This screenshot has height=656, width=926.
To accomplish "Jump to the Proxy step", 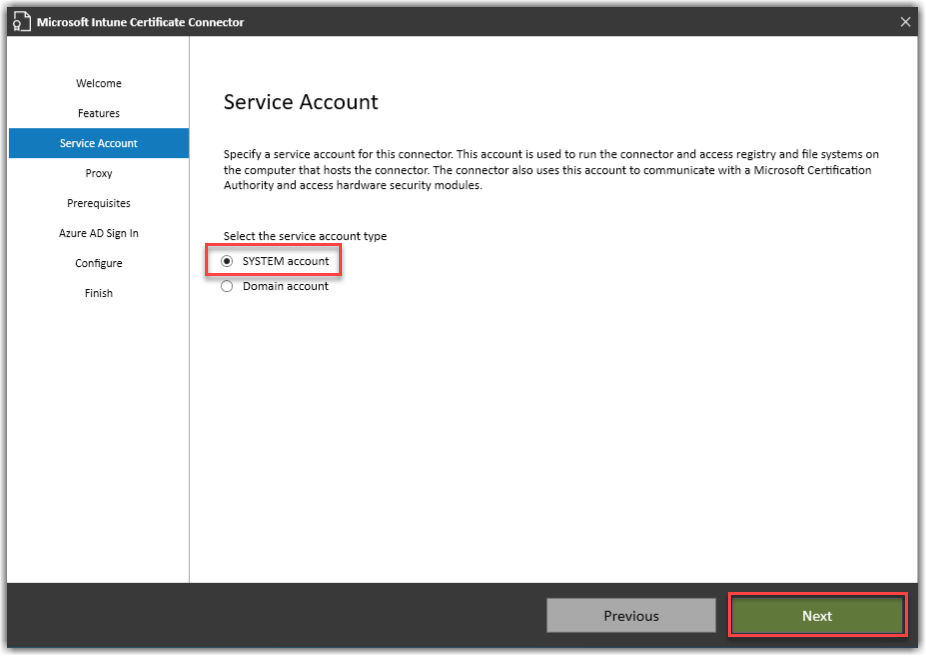I will click(99, 174).
